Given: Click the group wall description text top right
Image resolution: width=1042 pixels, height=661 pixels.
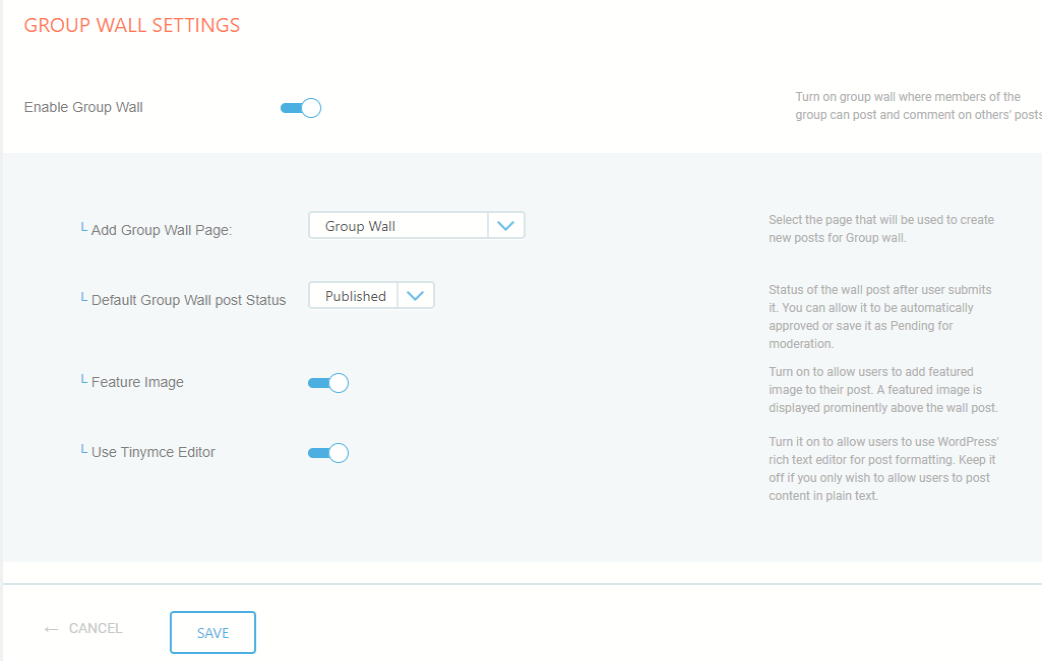Looking at the screenshot, I should coord(916,105).
